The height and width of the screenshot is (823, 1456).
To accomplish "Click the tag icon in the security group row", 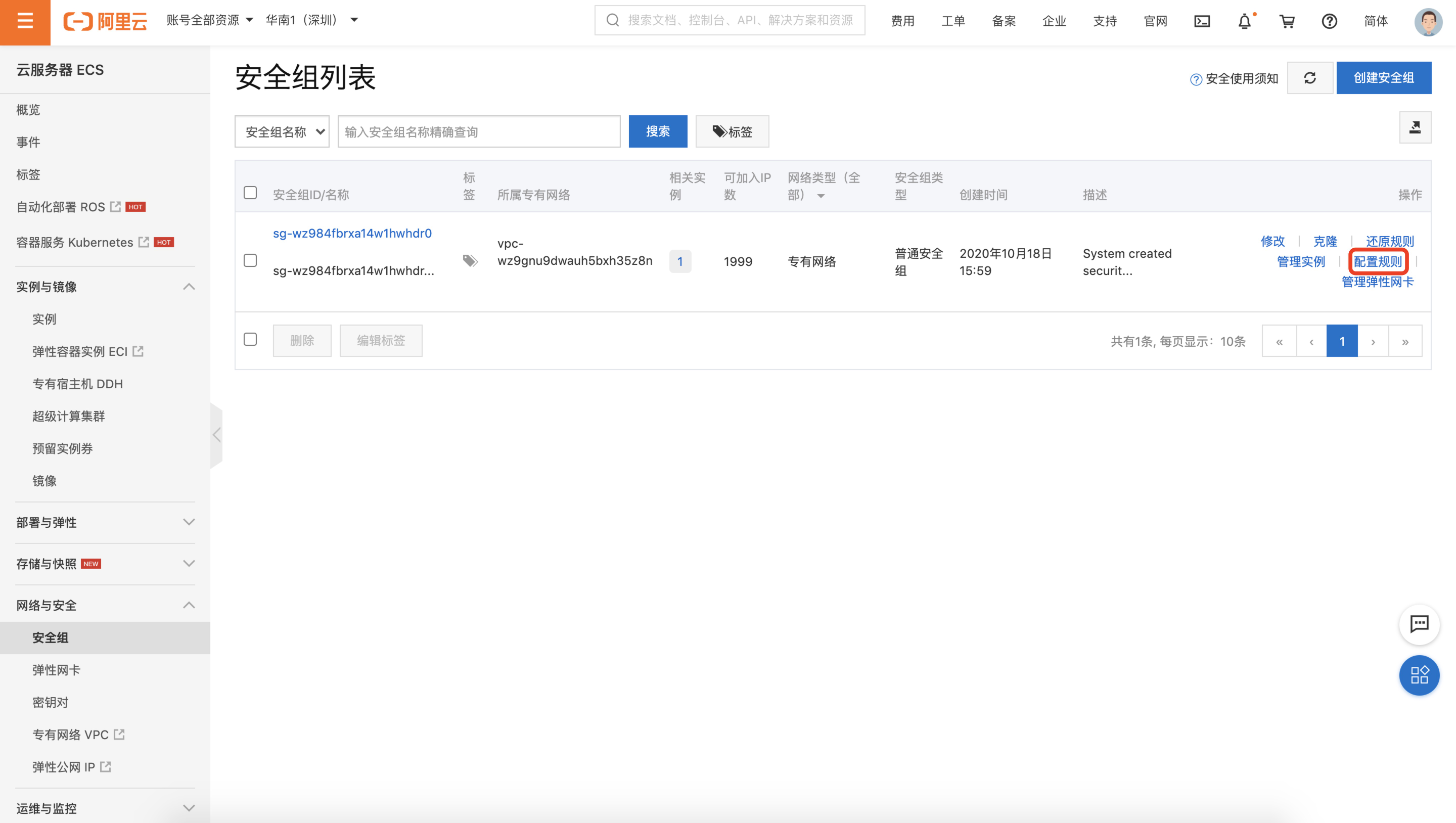I will pyautogui.click(x=470, y=260).
